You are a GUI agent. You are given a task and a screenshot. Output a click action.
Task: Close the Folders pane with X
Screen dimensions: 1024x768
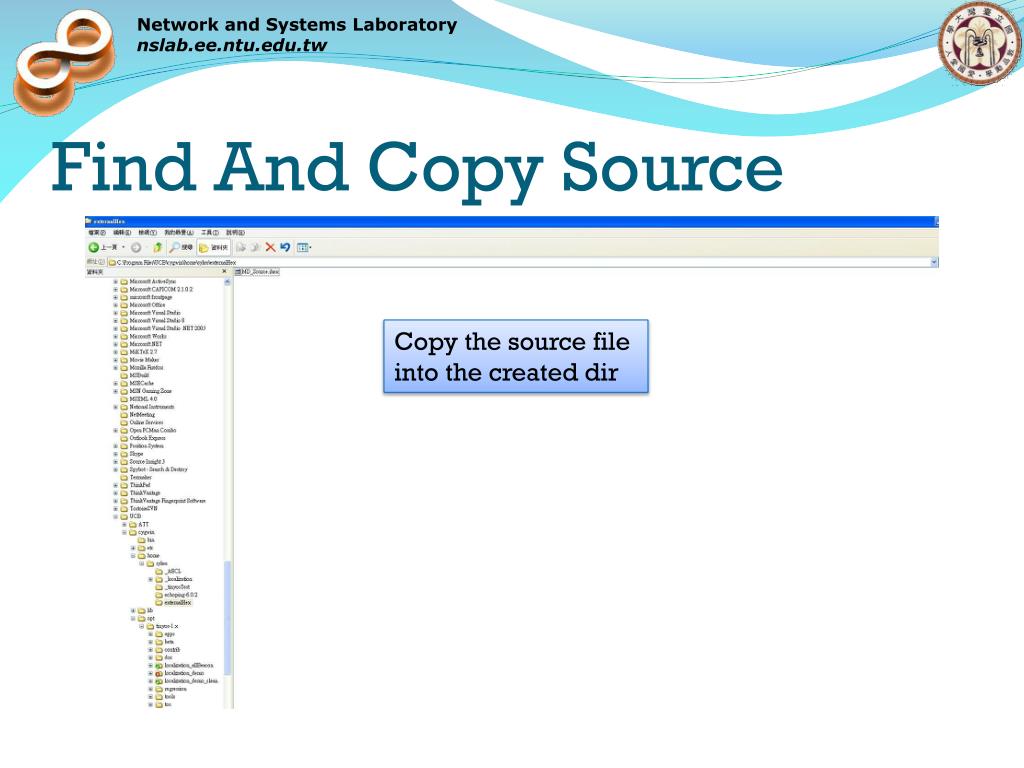click(224, 272)
